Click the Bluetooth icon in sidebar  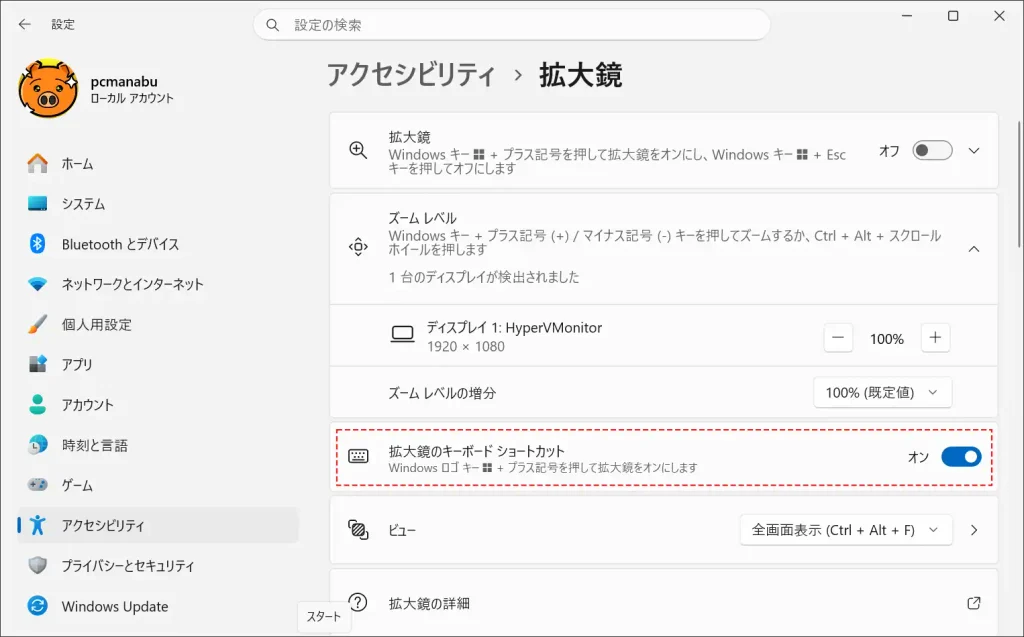[x=37, y=244]
